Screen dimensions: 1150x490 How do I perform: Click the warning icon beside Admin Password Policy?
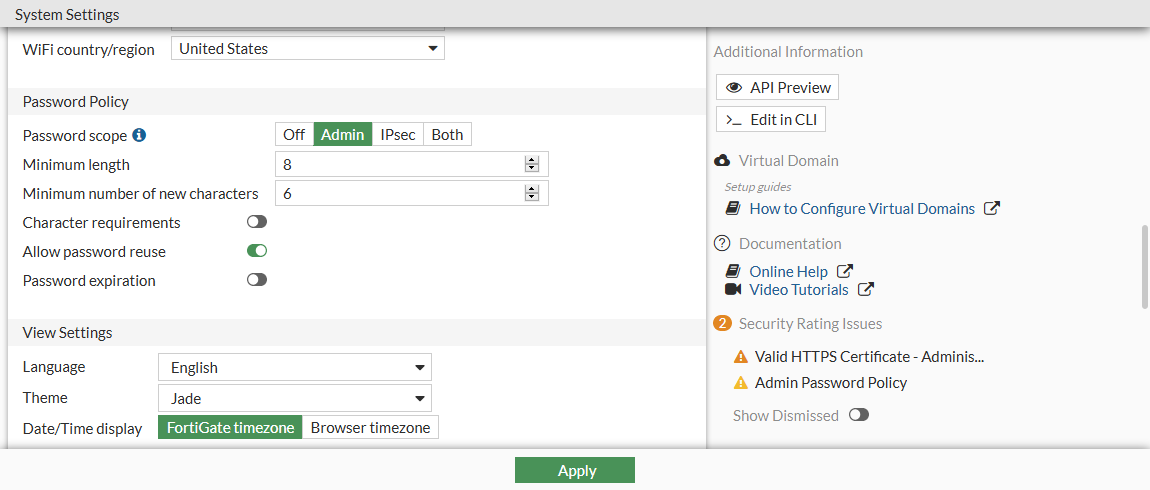[741, 383]
